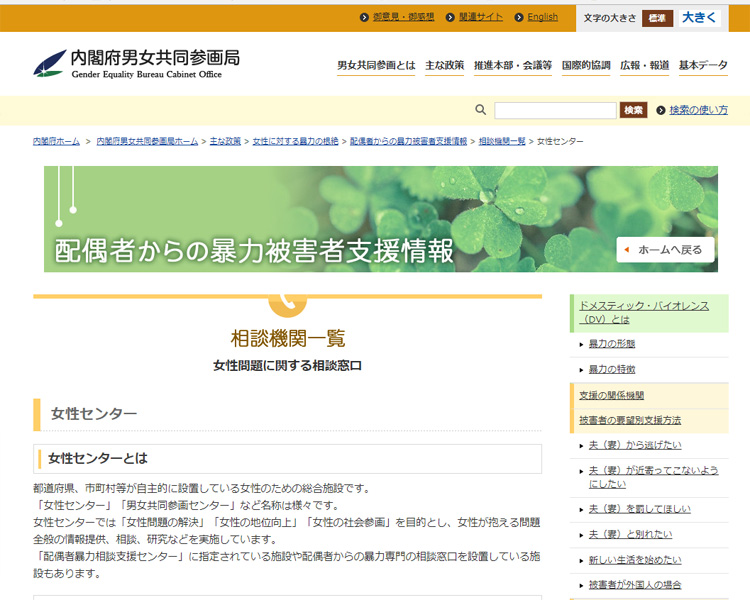Click the ホームへ戻る button on banner
Image resolution: width=750 pixels, height=600 pixels.
[x=665, y=250]
